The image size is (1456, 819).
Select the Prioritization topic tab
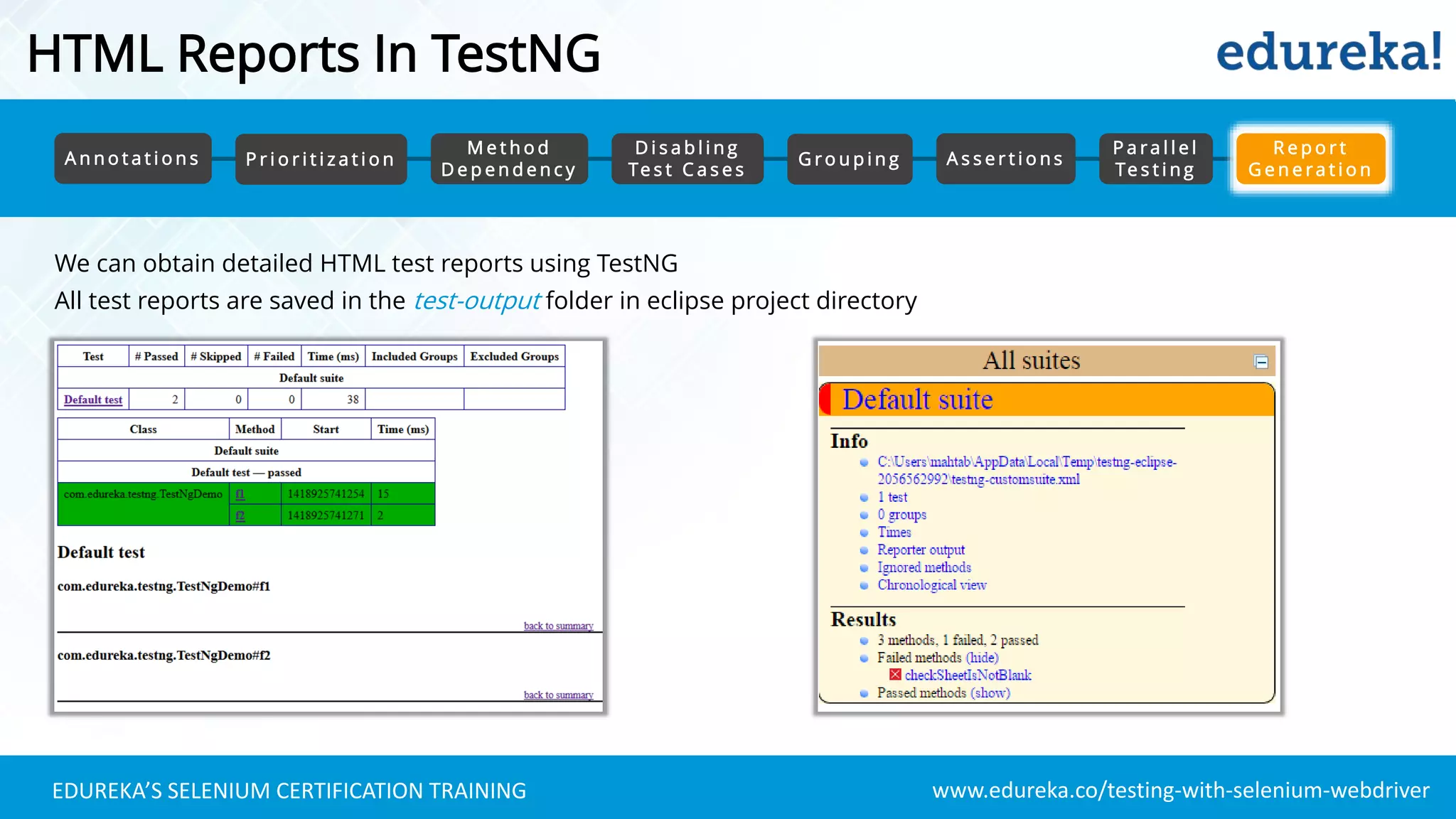pos(321,159)
